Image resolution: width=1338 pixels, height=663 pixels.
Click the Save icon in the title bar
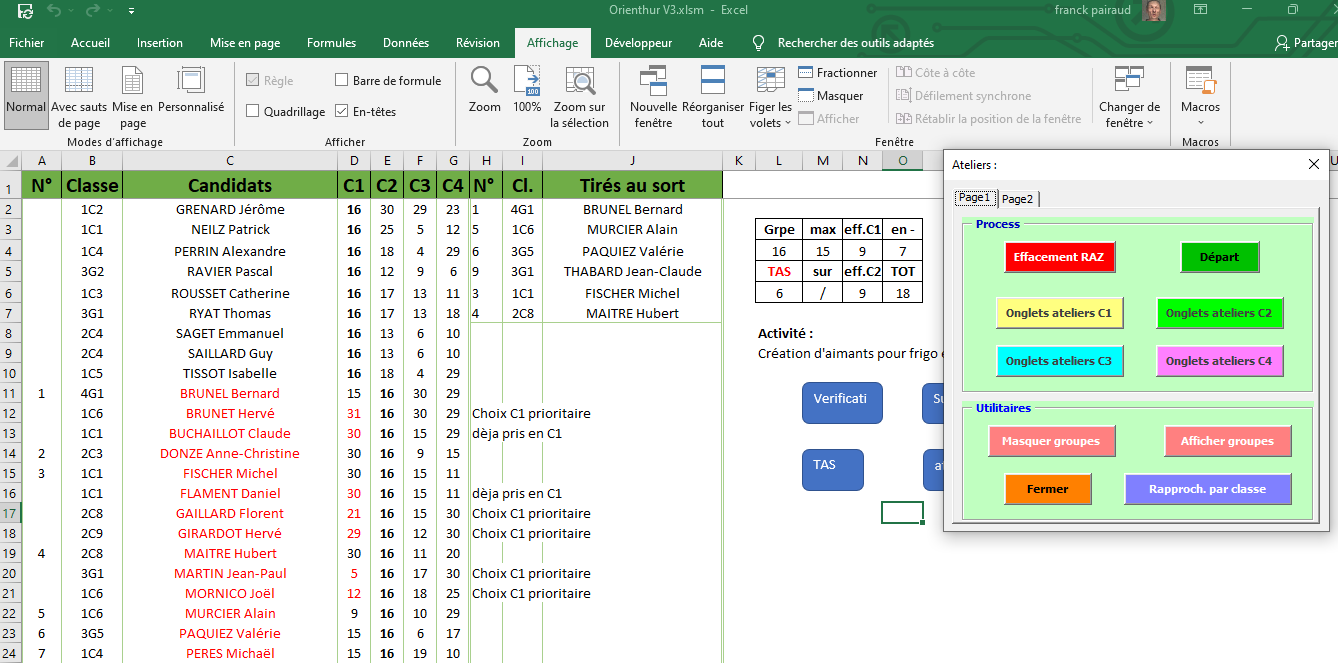pyautogui.click(x=24, y=11)
